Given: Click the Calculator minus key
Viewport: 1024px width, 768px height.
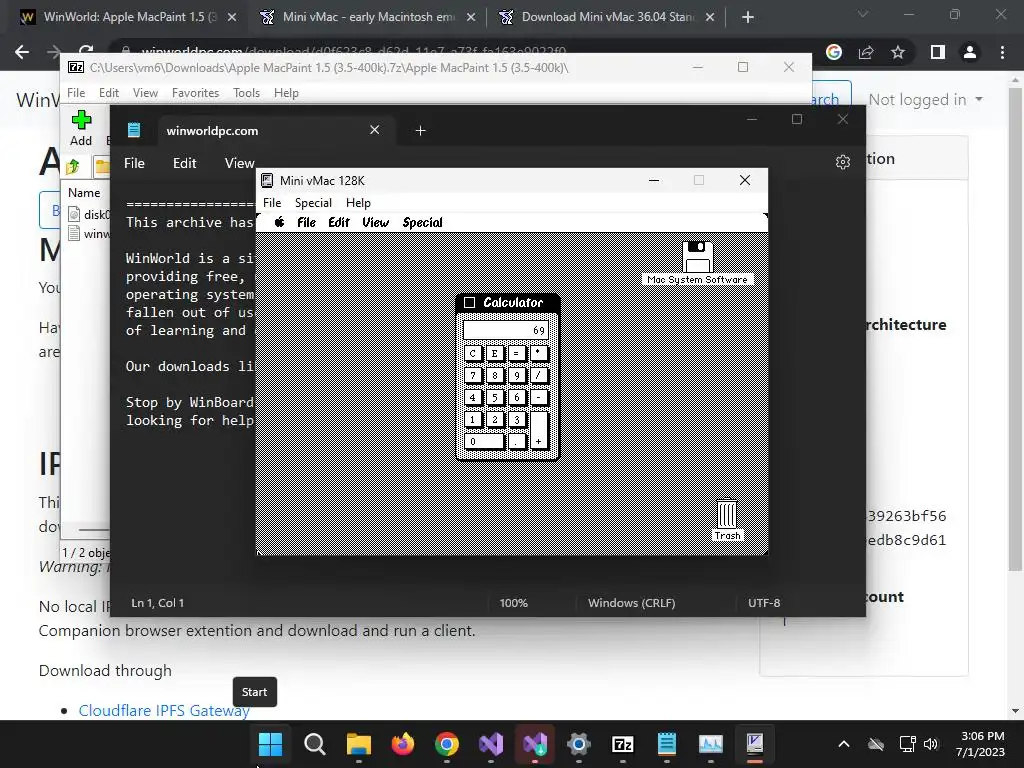Looking at the screenshot, I should tap(538, 397).
